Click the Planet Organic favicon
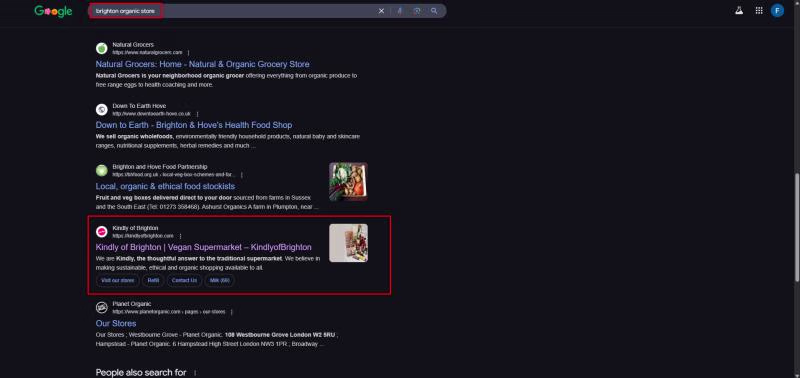 click(102, 308)
